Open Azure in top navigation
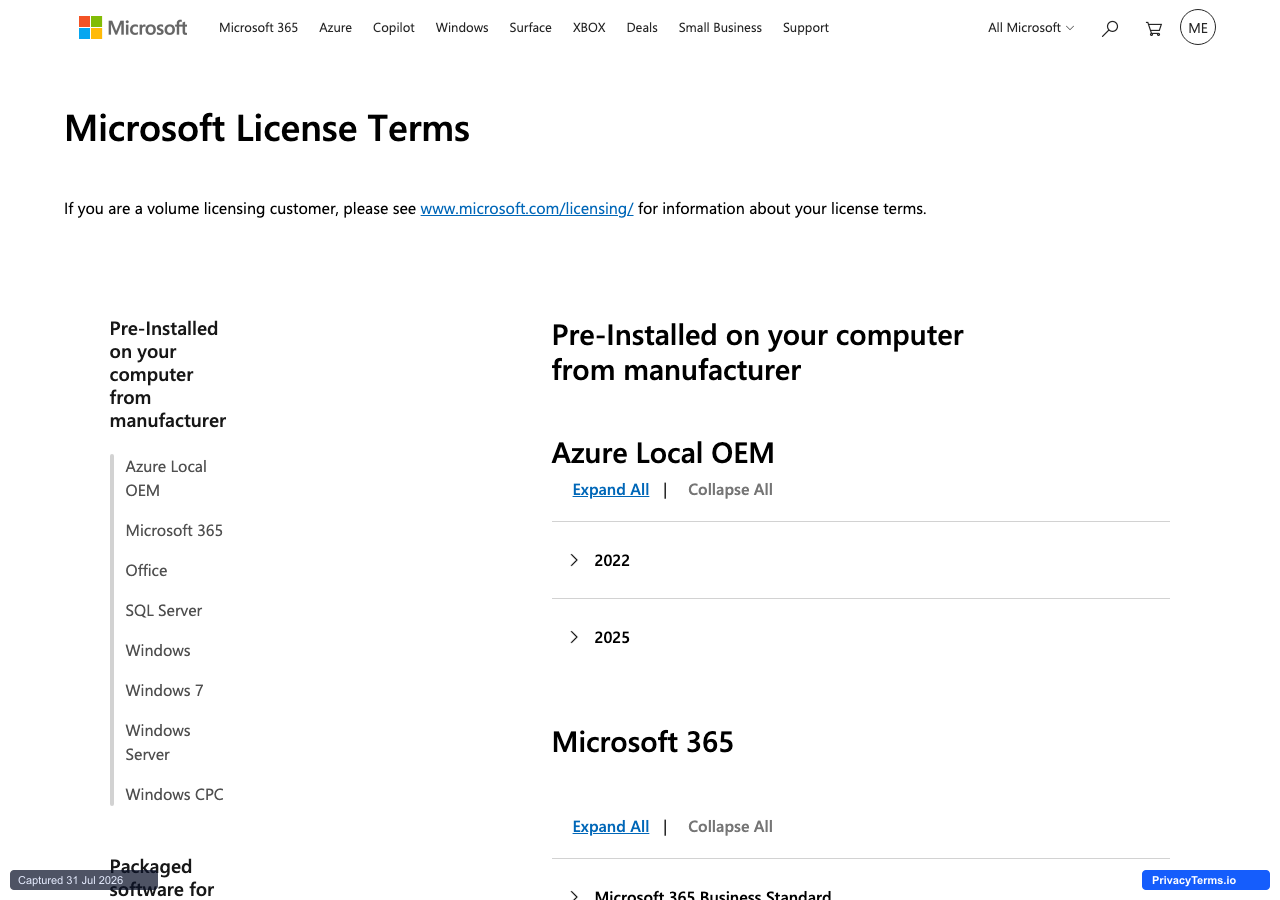This screenshot has height=900, width=1280. coord(336,28)
